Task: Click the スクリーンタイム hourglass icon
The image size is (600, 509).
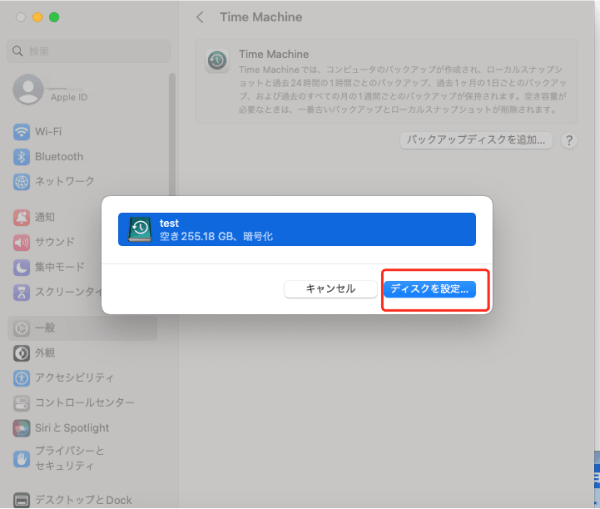Action: pos(21,292)
